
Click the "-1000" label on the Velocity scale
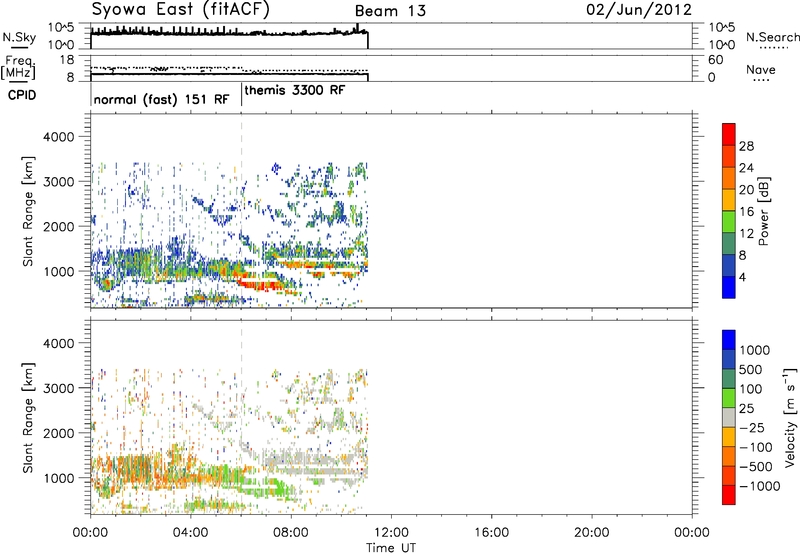[x=759, y=486]
